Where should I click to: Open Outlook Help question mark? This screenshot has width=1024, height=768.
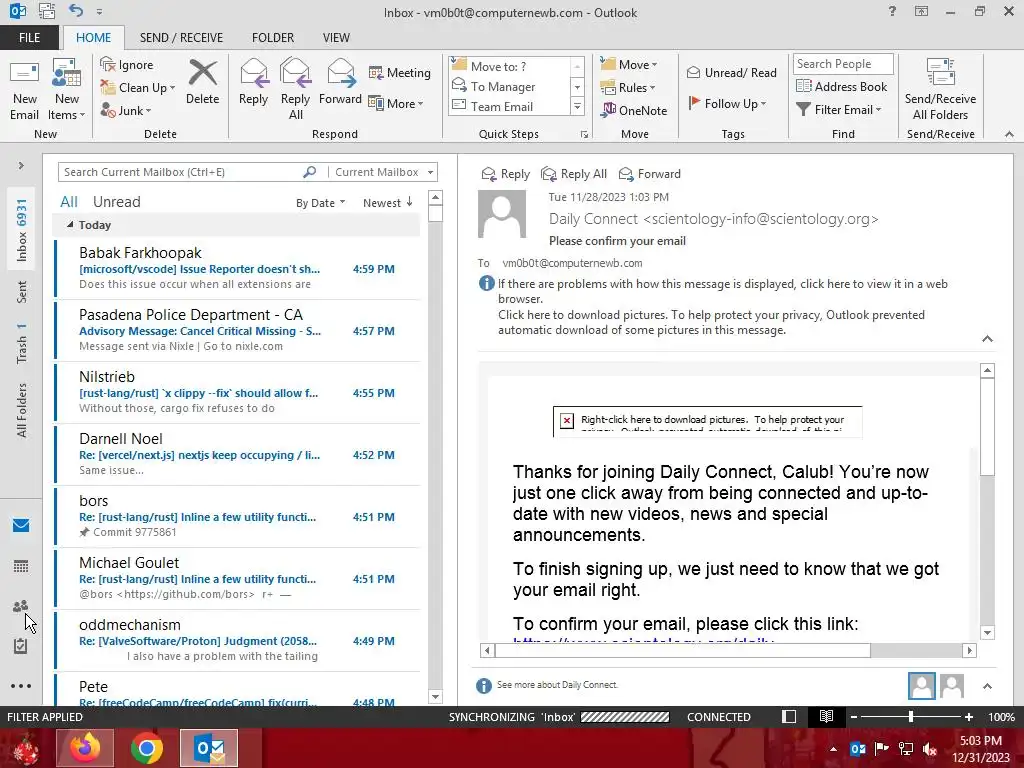[892, 11]
